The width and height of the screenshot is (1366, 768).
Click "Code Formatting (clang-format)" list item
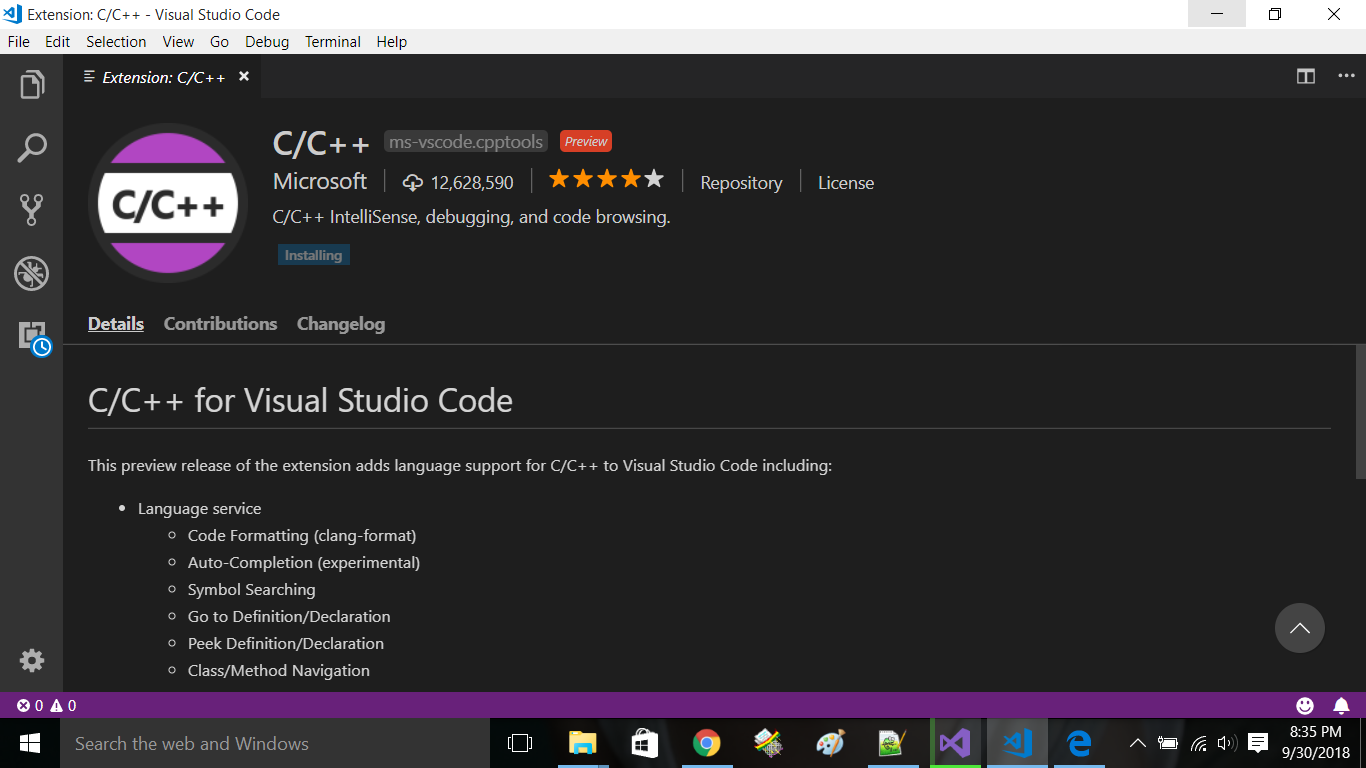(302, 536)
